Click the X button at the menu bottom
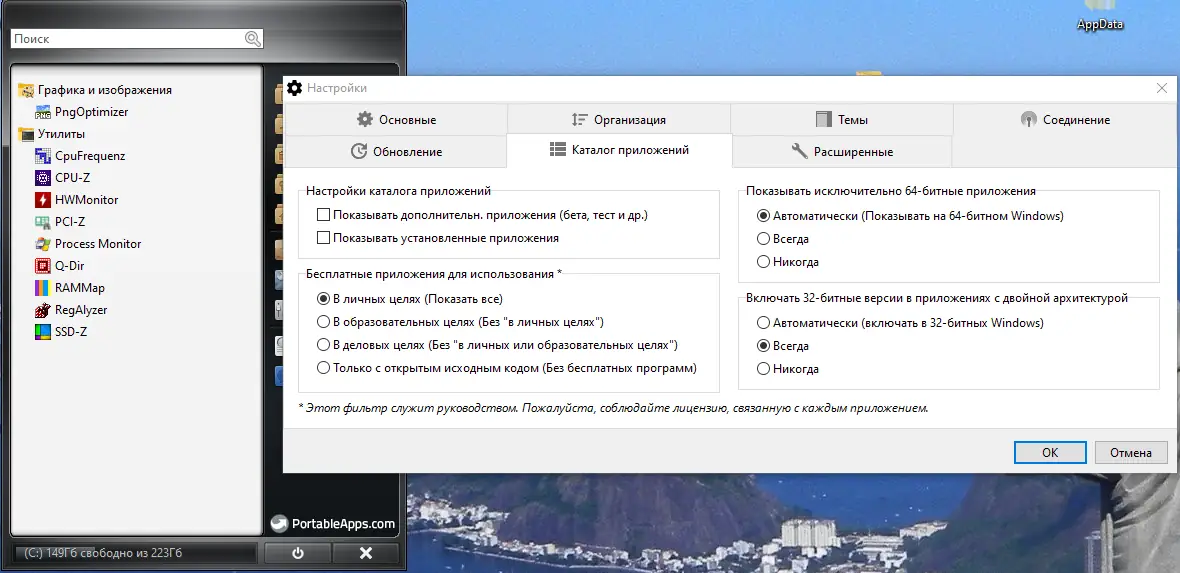 (366, 553)
